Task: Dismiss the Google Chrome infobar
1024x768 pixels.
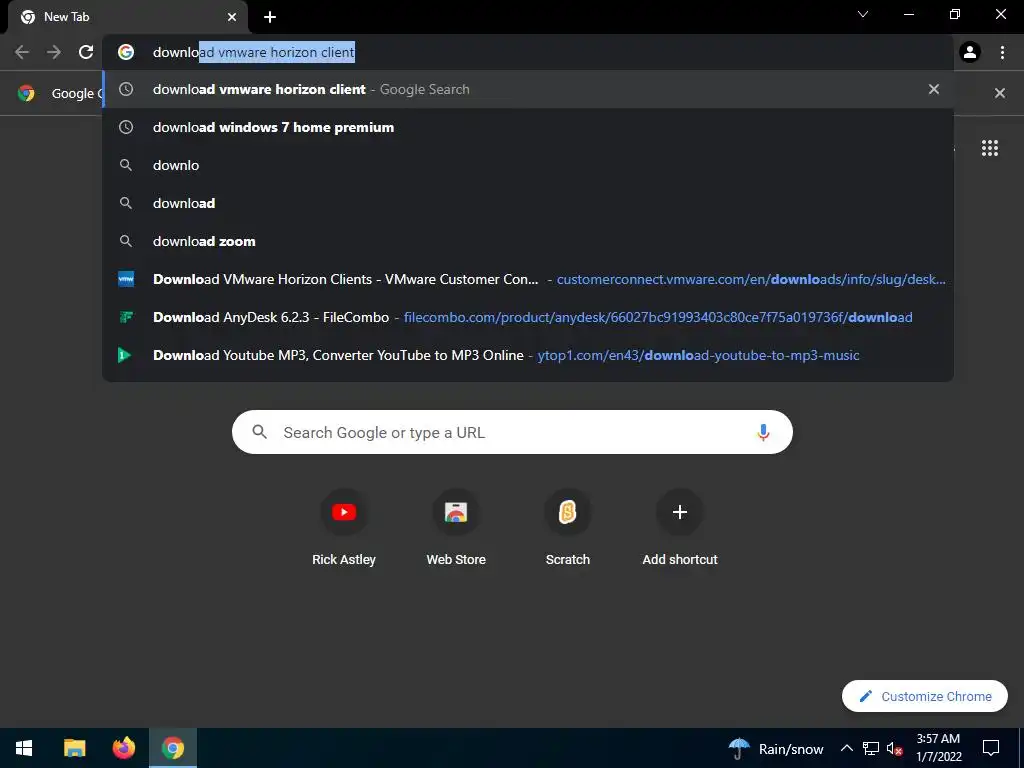Action: (x=999, y=93)
